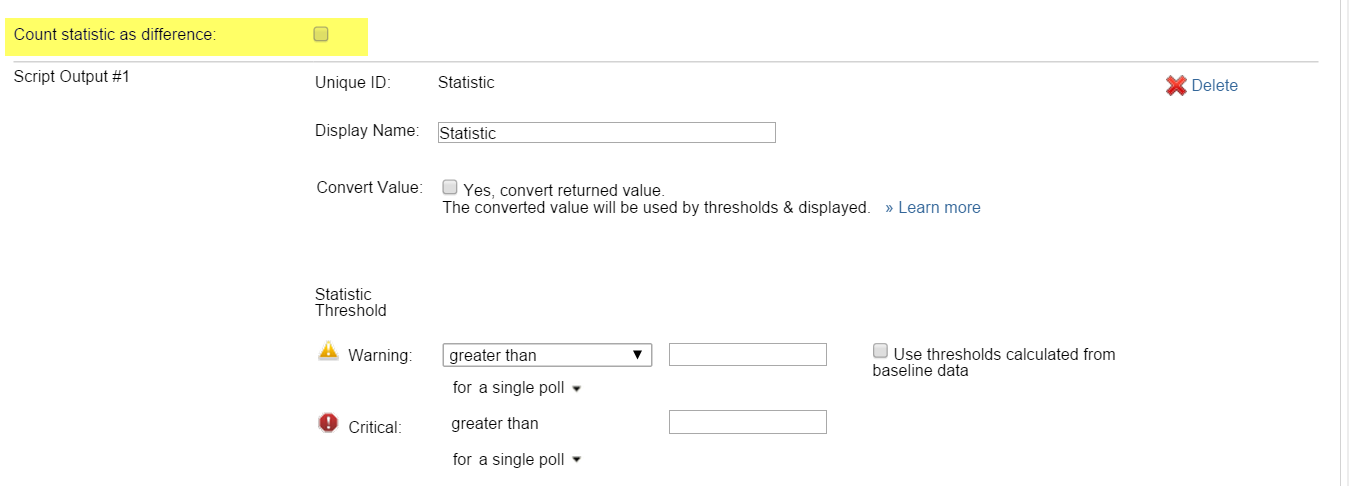
Task: Click the Unique ID value 'Statistic'
Action: pyautogui.click(x=466, y=83)
